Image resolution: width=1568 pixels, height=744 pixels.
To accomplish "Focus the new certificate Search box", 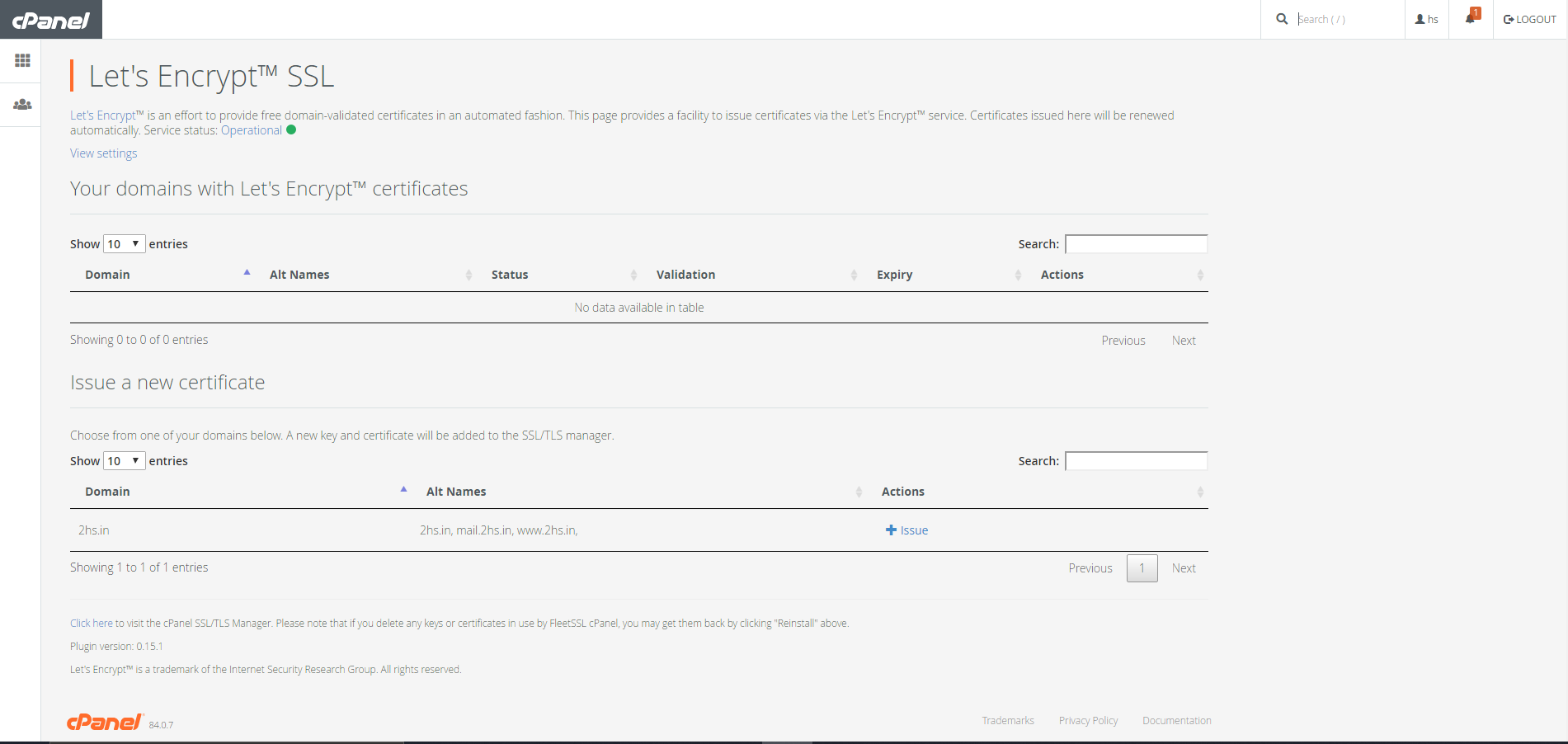I will pos(1137,461).
